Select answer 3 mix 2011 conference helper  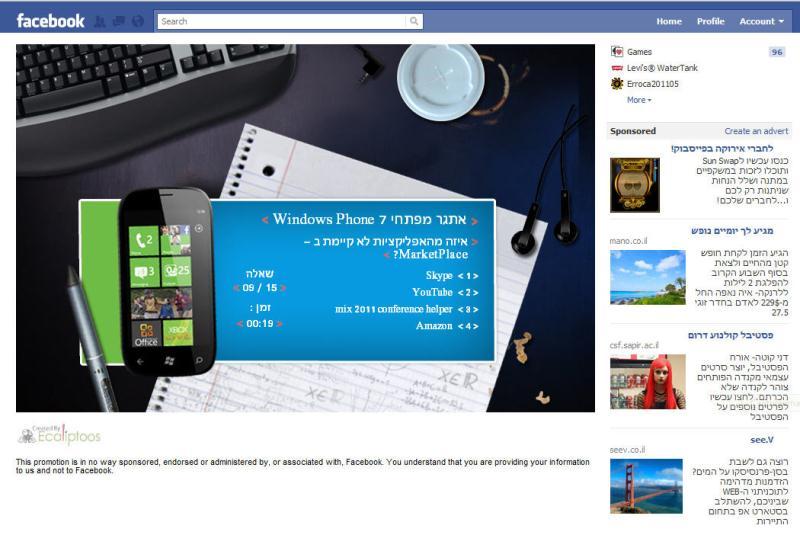pyautogui.click(x=407, y=309)
